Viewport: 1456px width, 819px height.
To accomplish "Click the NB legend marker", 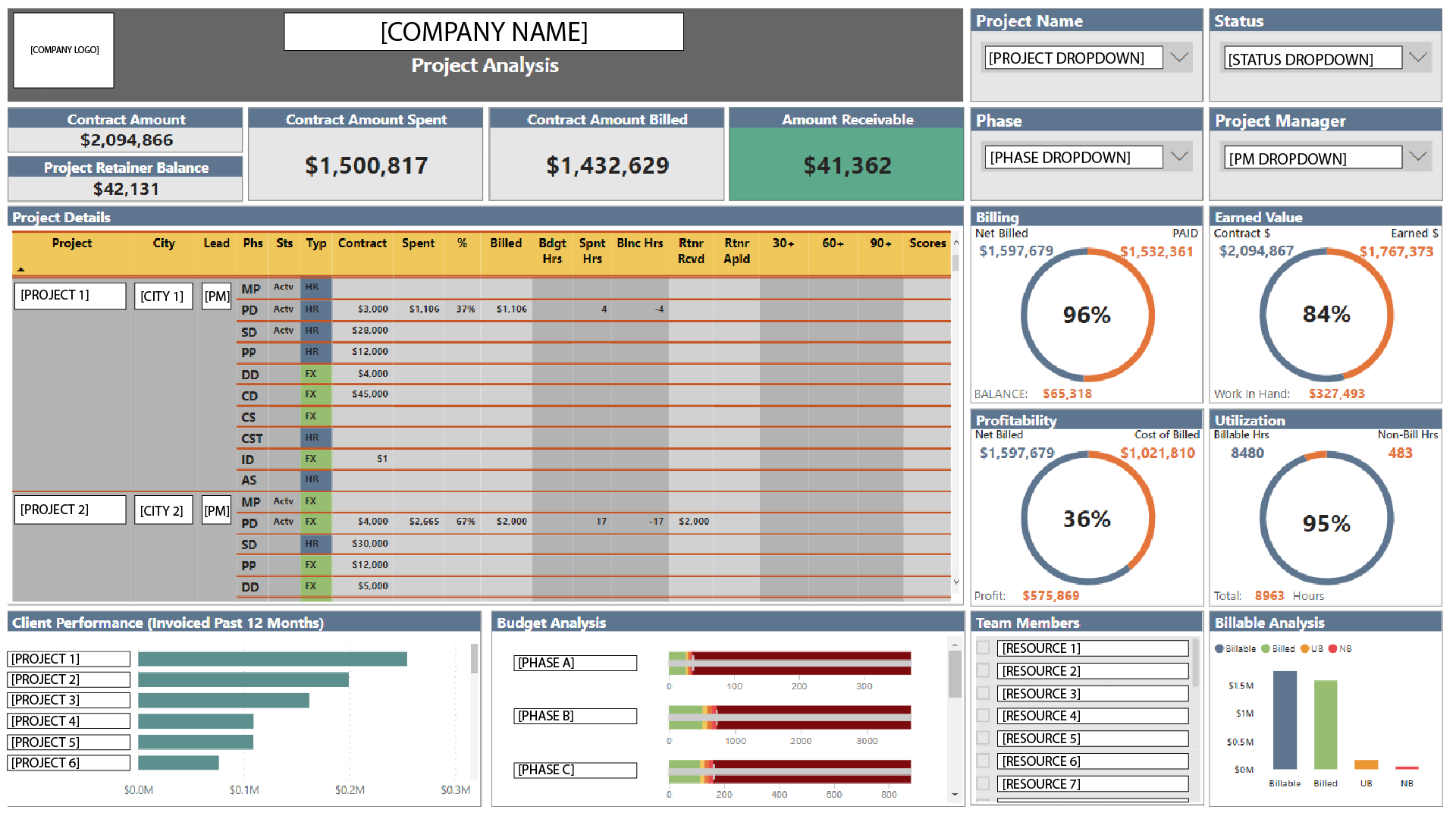I will tap(1332, 648).
